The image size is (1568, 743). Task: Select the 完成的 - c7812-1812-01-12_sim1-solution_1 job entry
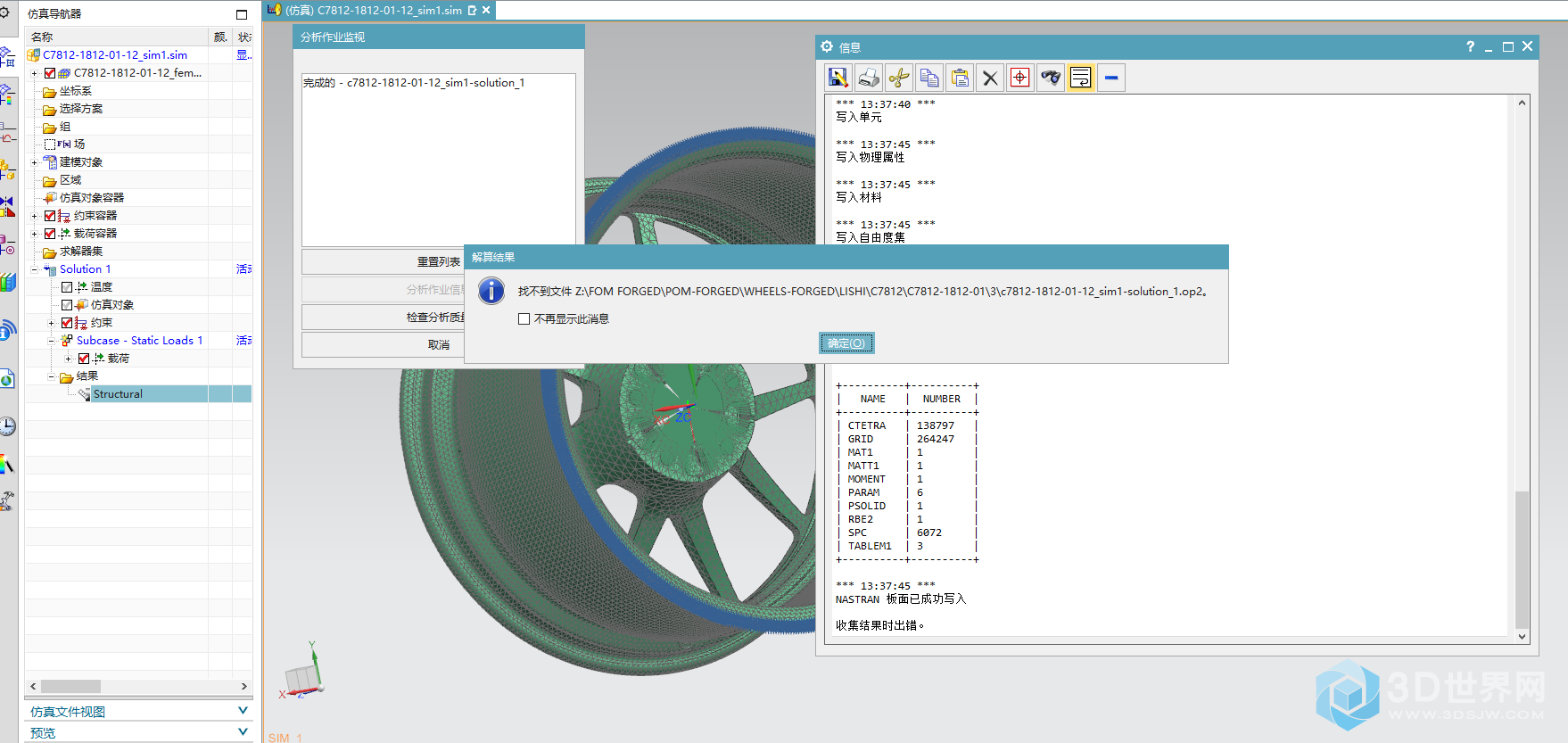pos(414,83)
